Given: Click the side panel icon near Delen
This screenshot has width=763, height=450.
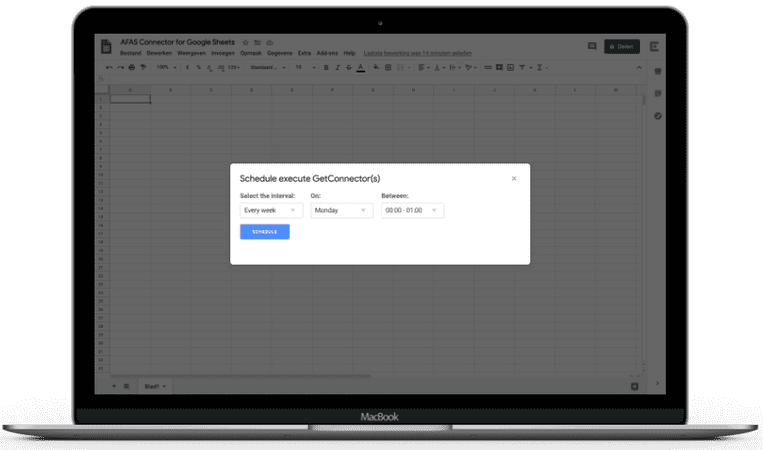Looking at the screenshot, I should 654,47.
